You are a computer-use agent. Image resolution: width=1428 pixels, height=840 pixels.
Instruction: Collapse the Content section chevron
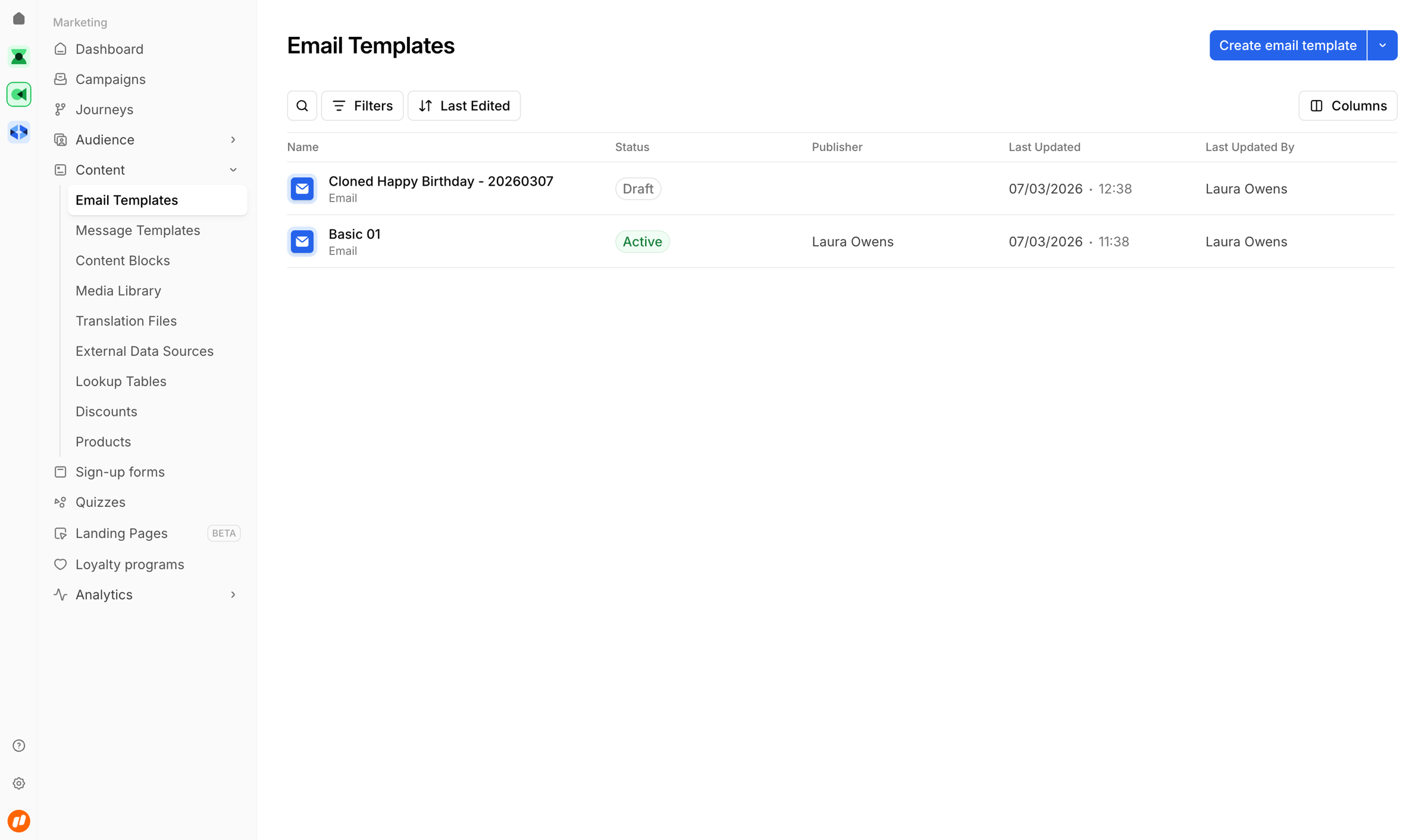[x=233, y=170]
